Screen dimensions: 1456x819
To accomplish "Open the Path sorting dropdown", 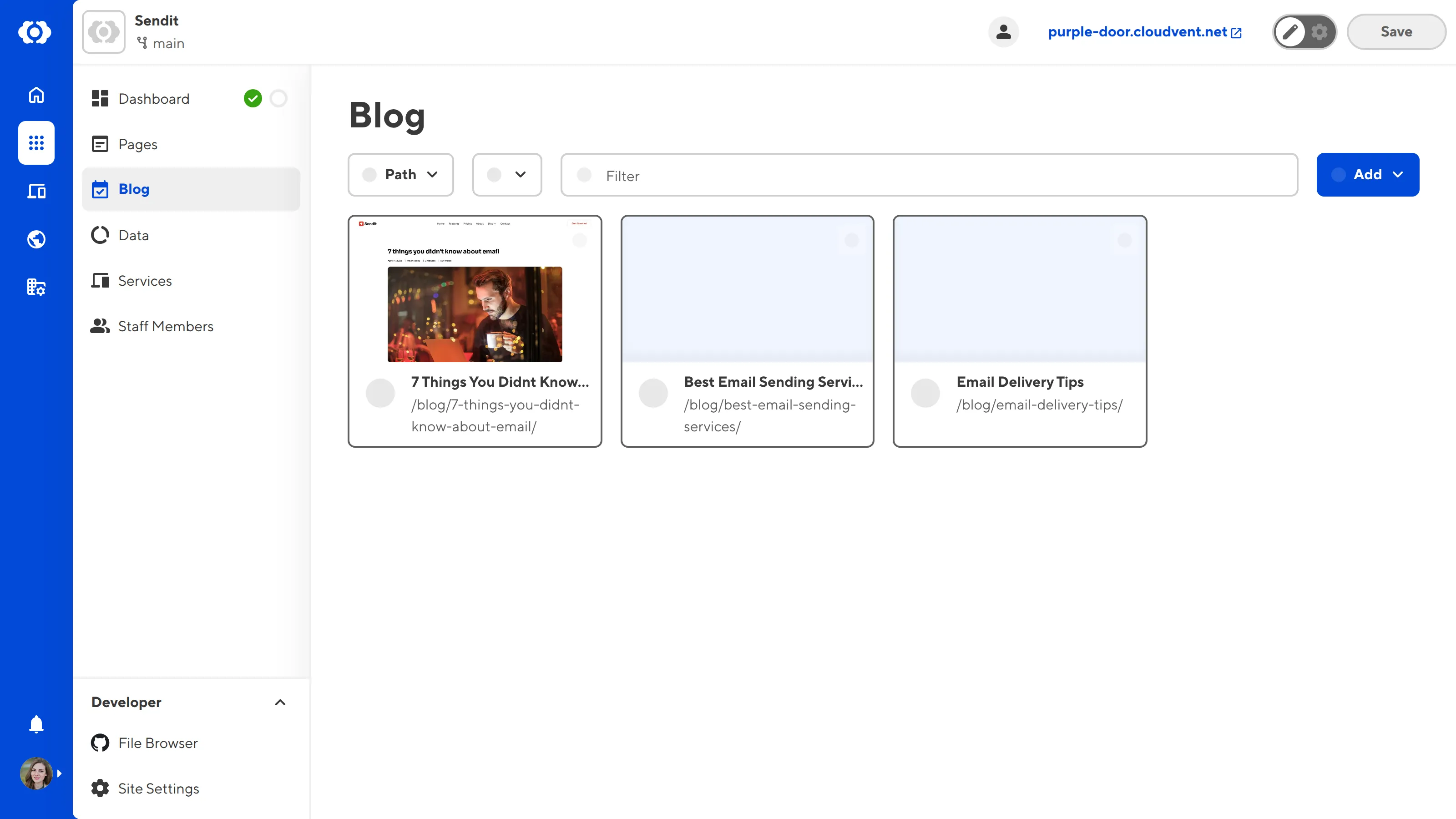I will [401, 175].
